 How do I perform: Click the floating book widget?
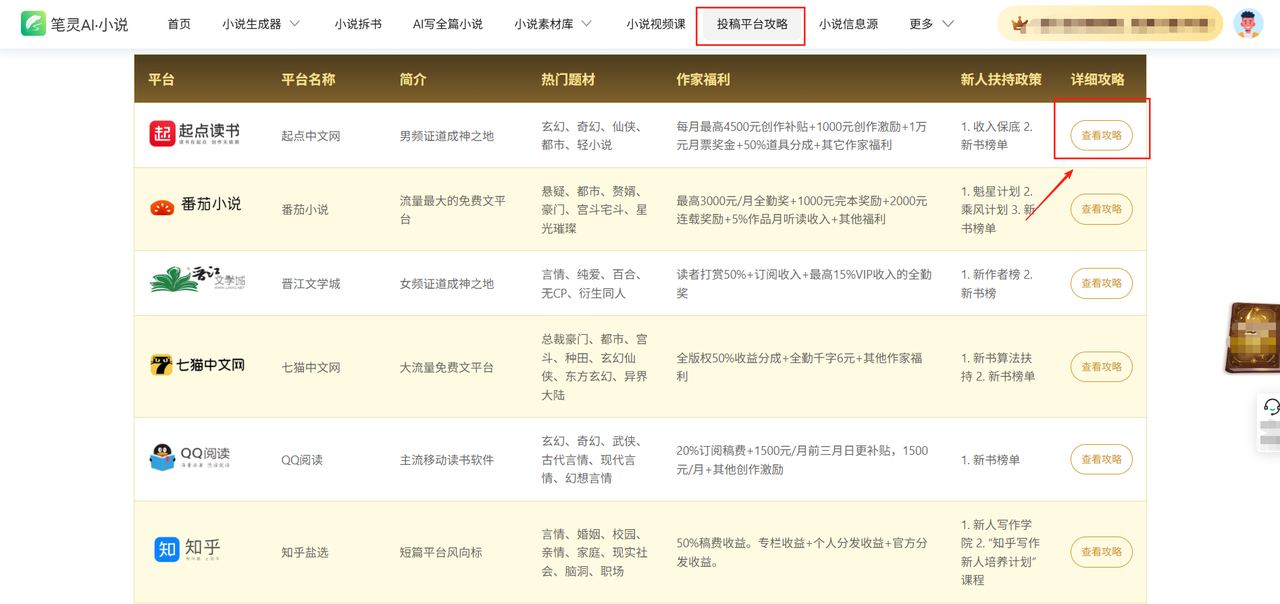click(x=1254, y=338)
